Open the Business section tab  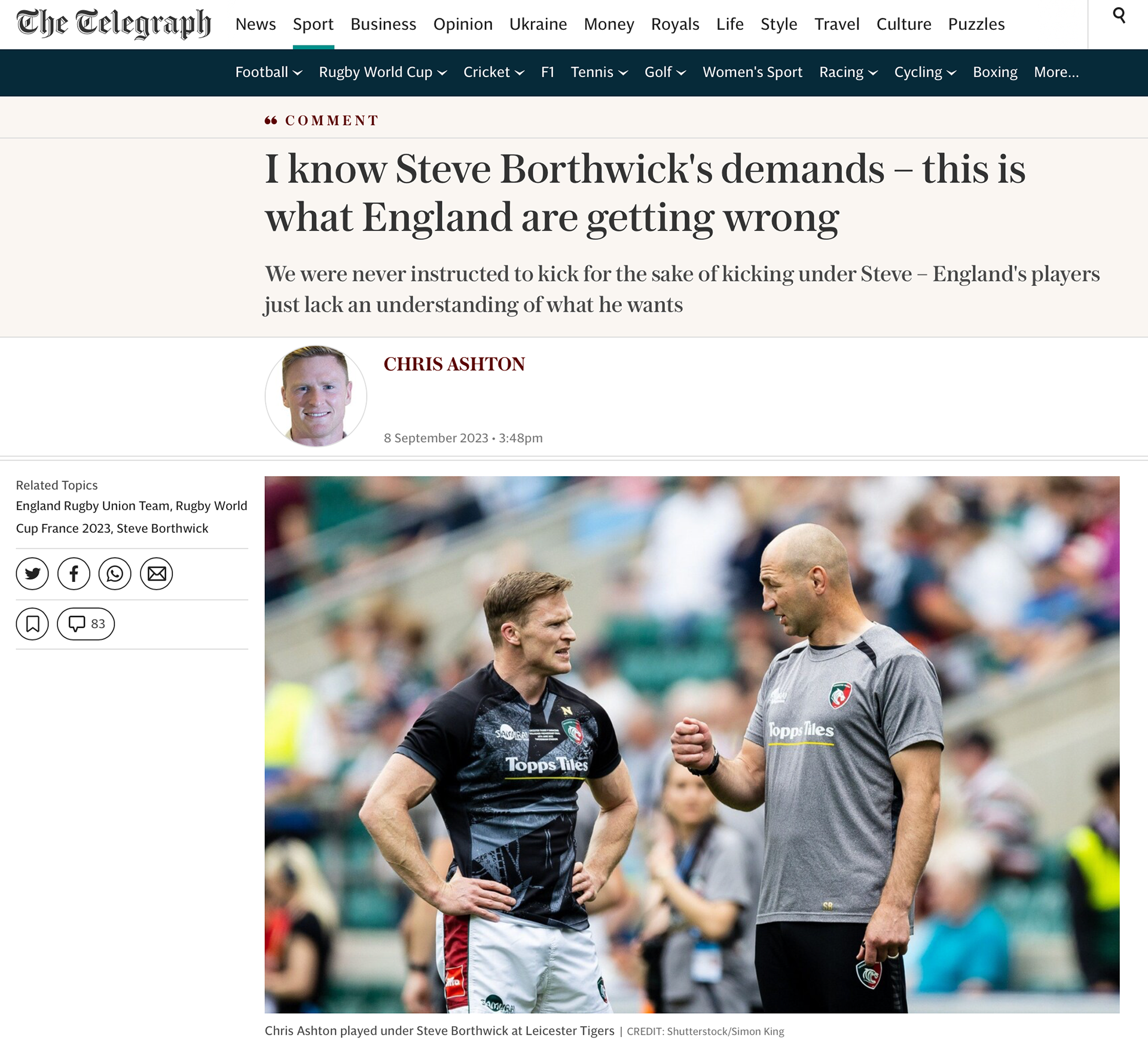point(383,25)
